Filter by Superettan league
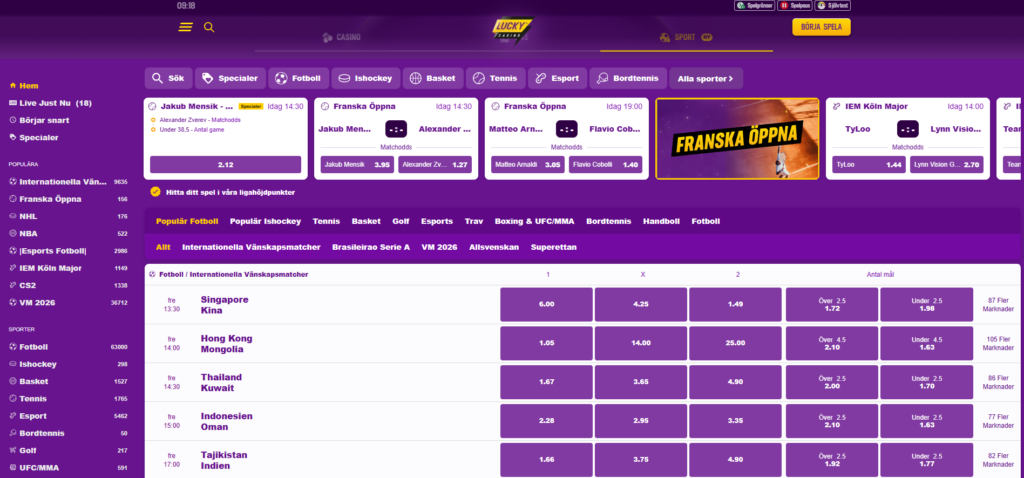 [554, 247]
